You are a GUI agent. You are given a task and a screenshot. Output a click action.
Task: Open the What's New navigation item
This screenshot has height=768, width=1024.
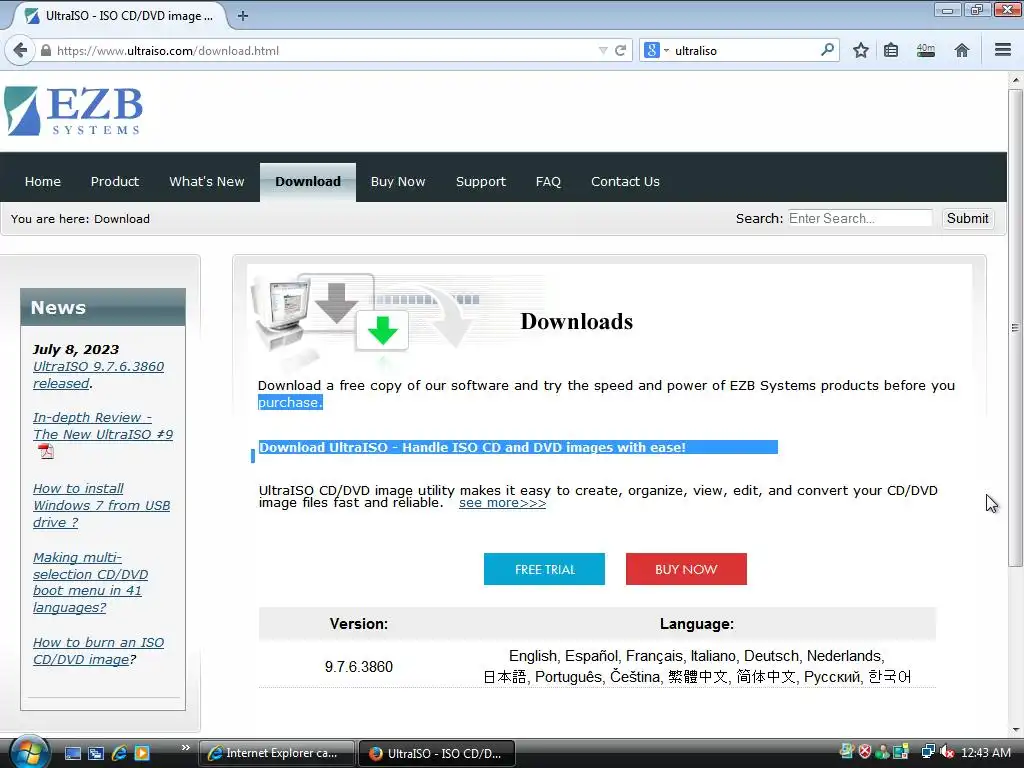206,182
